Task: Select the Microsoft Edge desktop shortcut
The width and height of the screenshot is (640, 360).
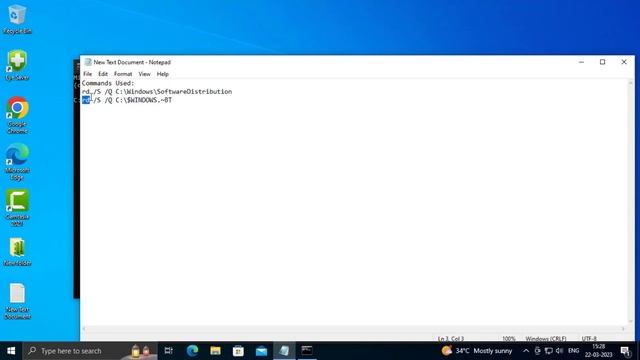Action: [17, 162]
